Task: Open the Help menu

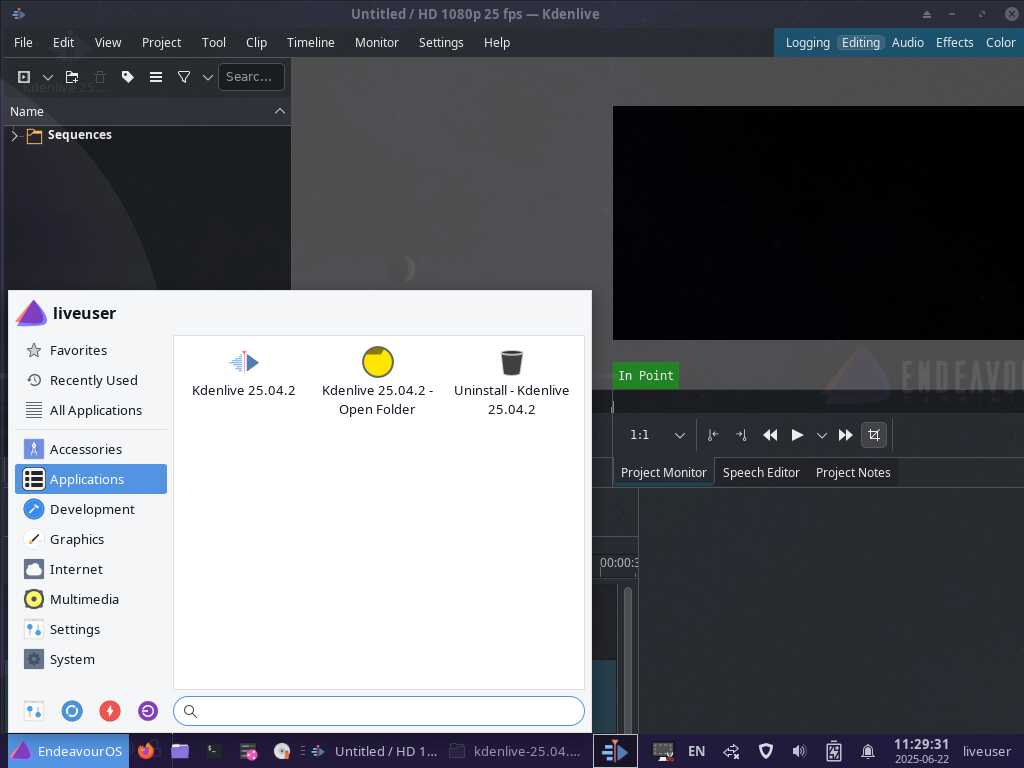Action: pyautogui.click(x=496, y=42)
